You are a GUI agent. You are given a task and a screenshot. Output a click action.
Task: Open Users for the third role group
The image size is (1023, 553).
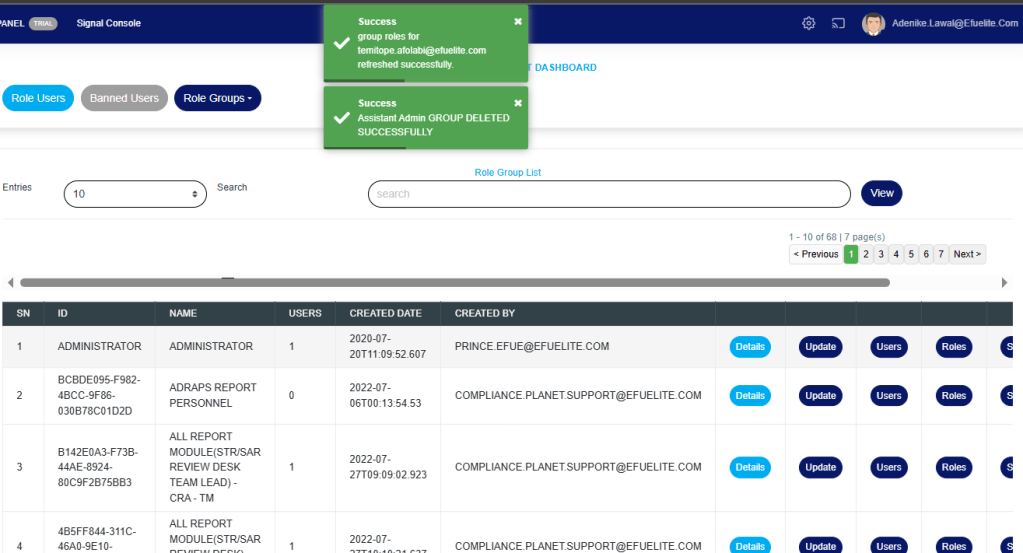click(888, 467)
